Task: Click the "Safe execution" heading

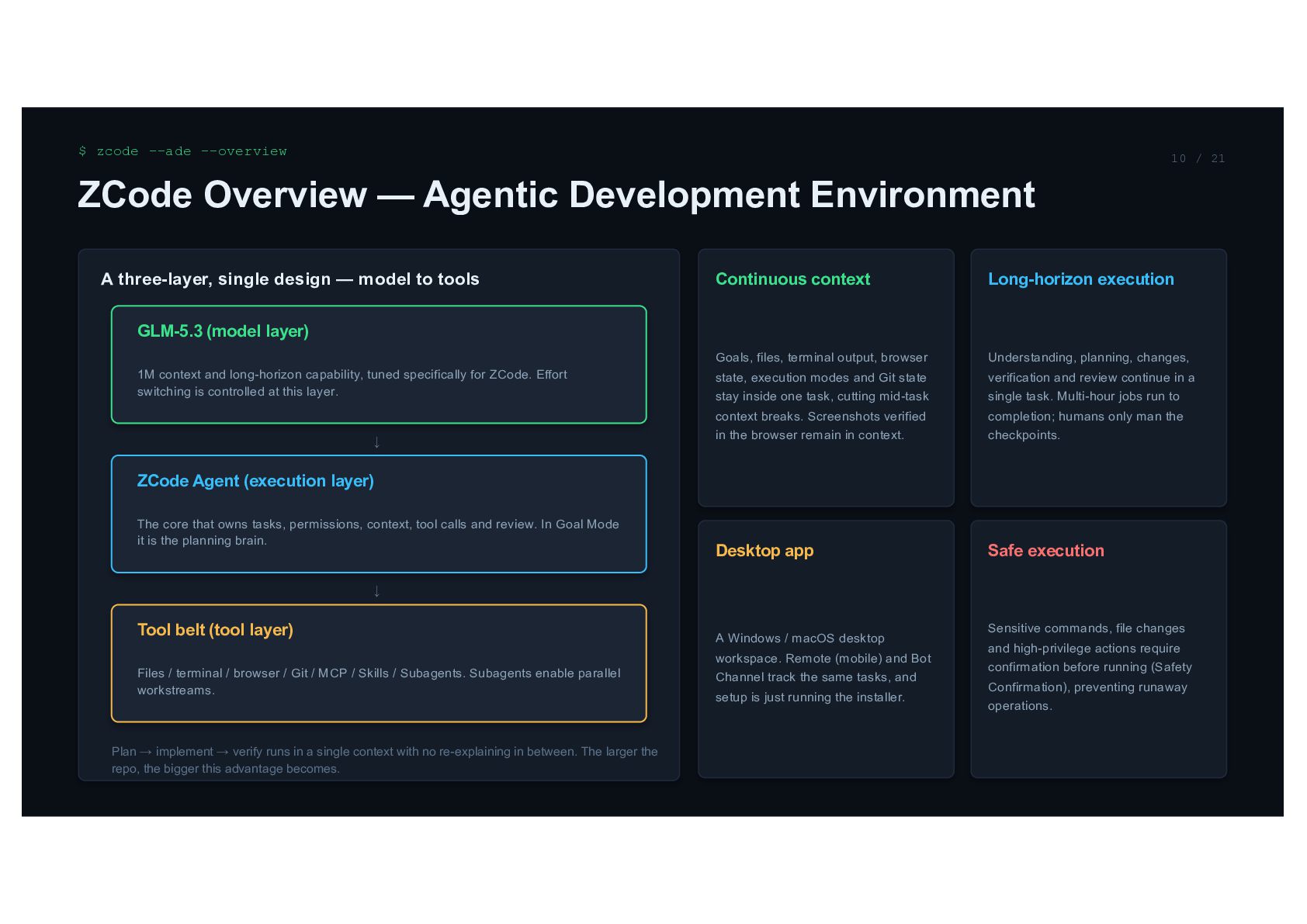Action: pyautogui.click(x=1045, y=551)
